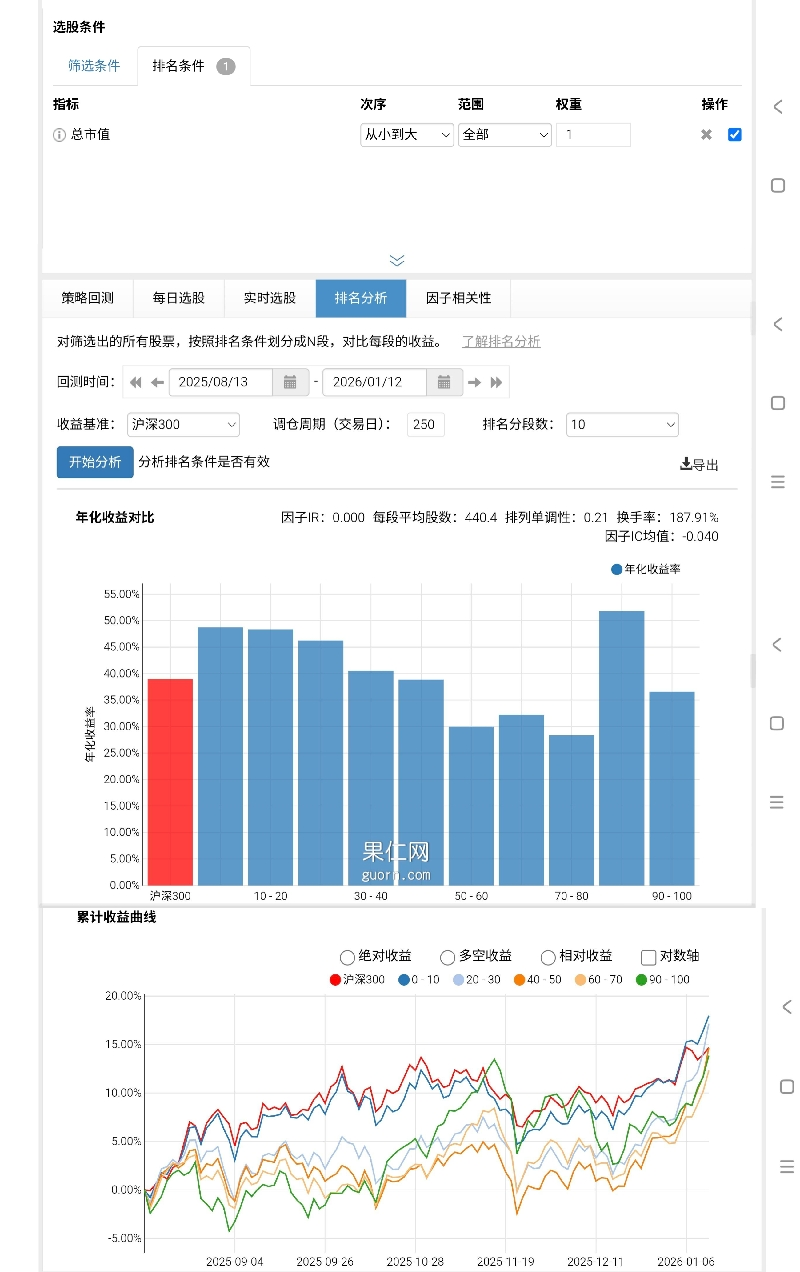Viewport: 800px width, 1272px height.
Task: Open the 了解排名分析 link
Action: pos(500,342)
